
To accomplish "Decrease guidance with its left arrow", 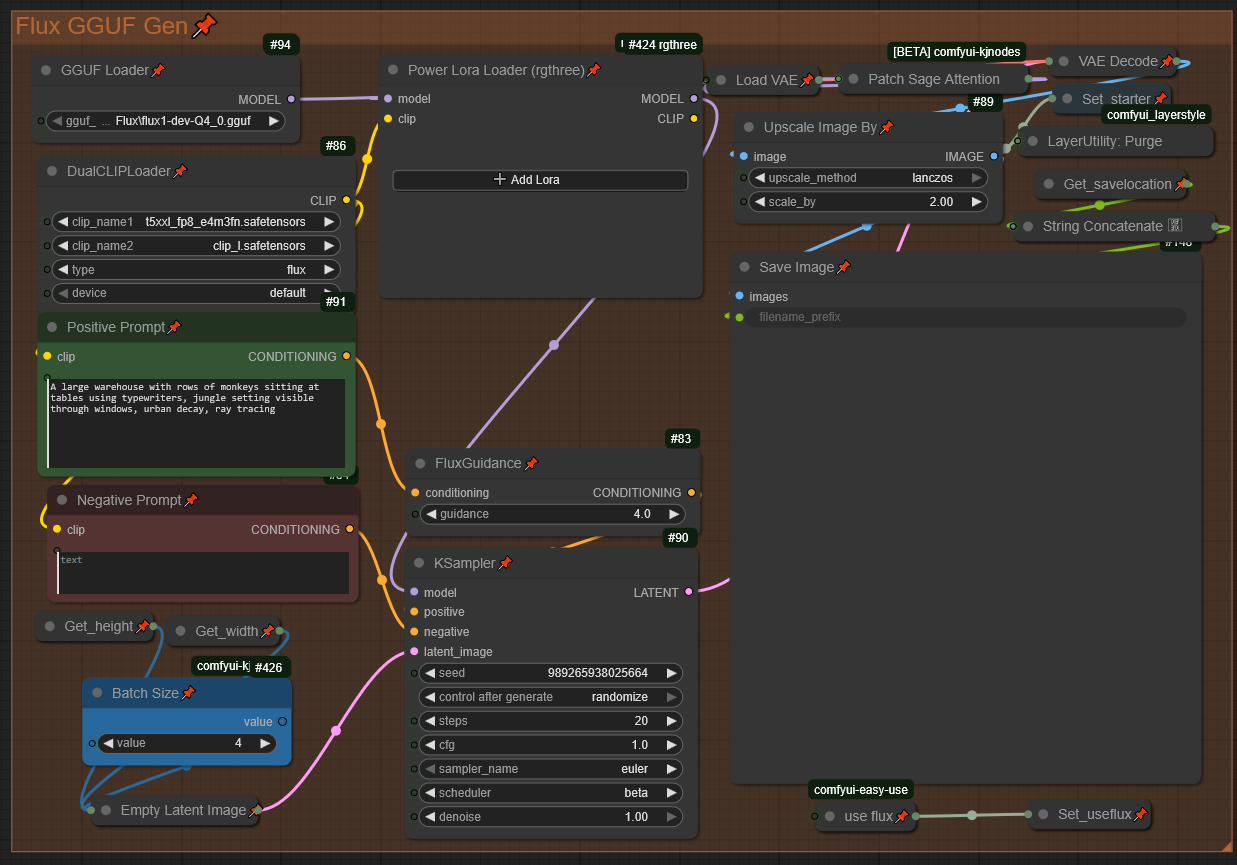I will [x=432, y=514].
